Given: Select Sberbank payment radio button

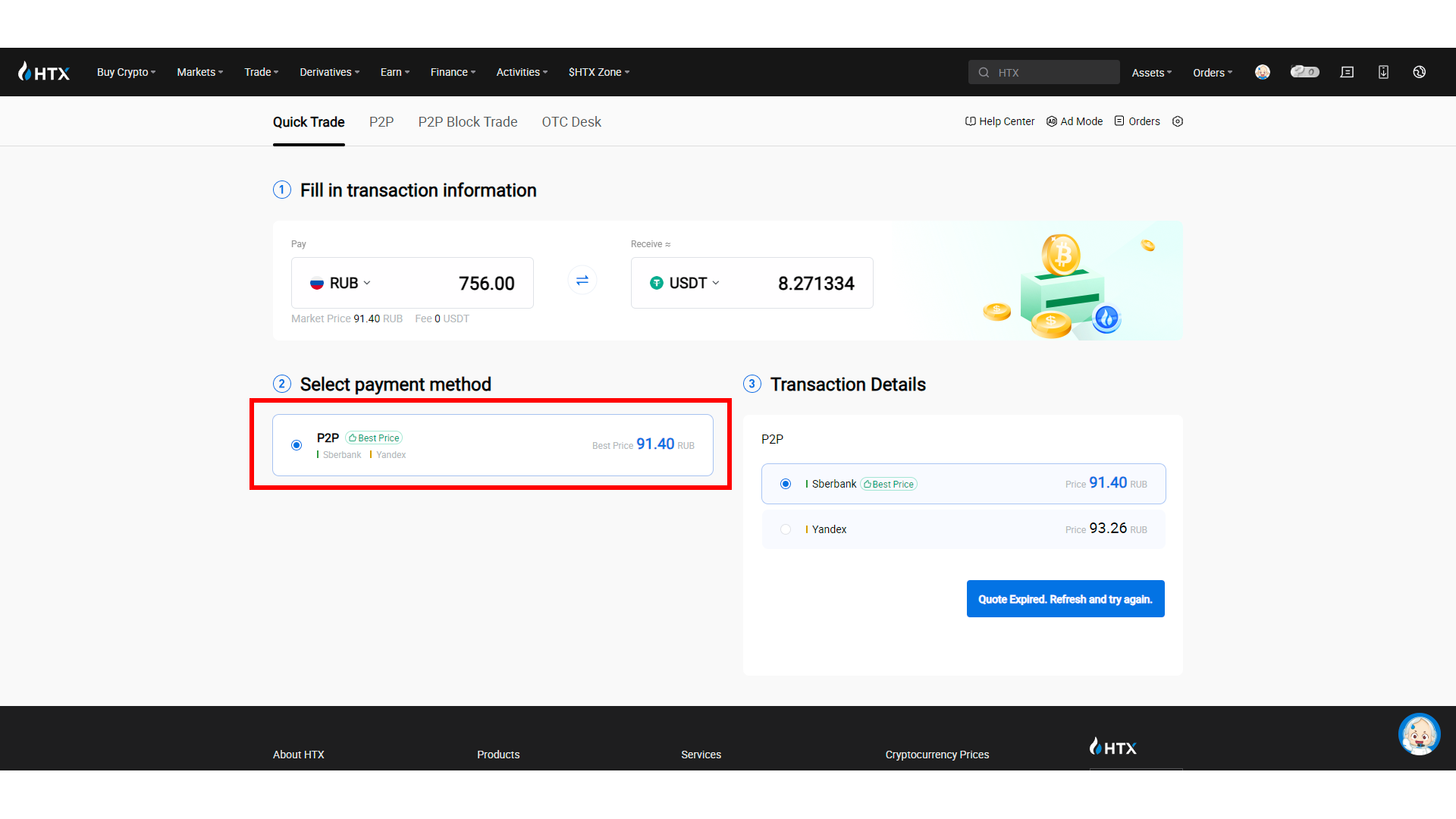Looking at the screenshot, I should (786, 484).
